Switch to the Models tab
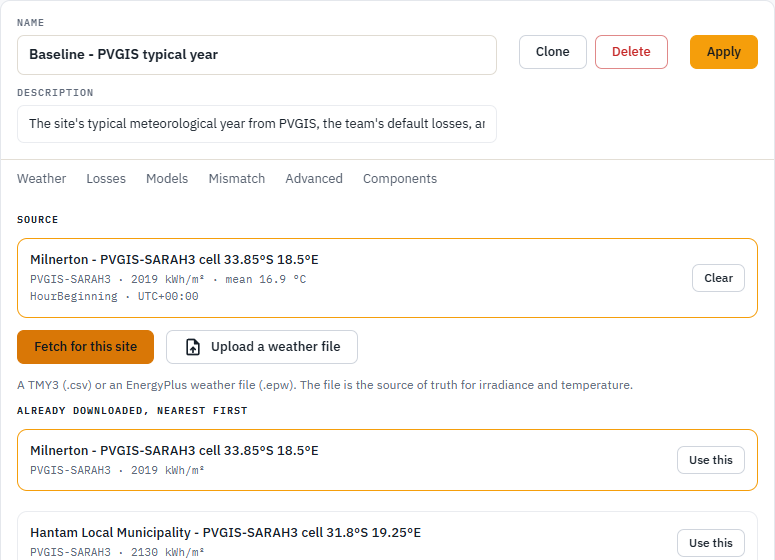Viewport: 775px width, 560px height. [x=167, y=178]
